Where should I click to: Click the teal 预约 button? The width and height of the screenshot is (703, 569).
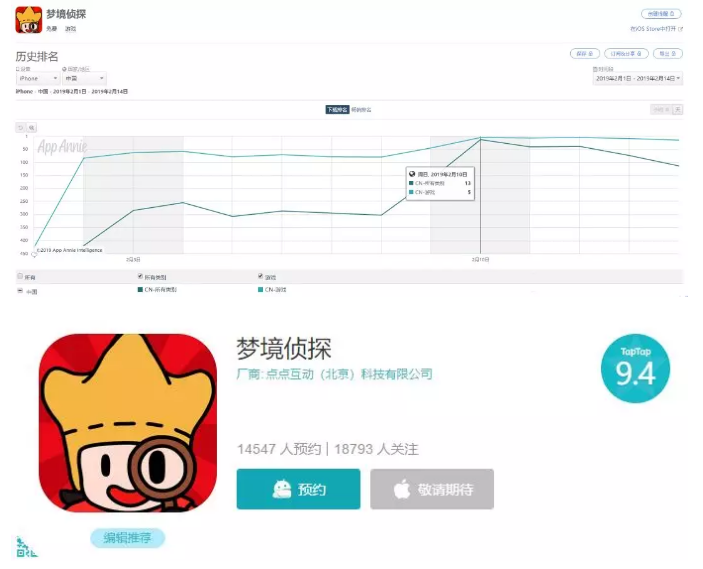[299, 489]
